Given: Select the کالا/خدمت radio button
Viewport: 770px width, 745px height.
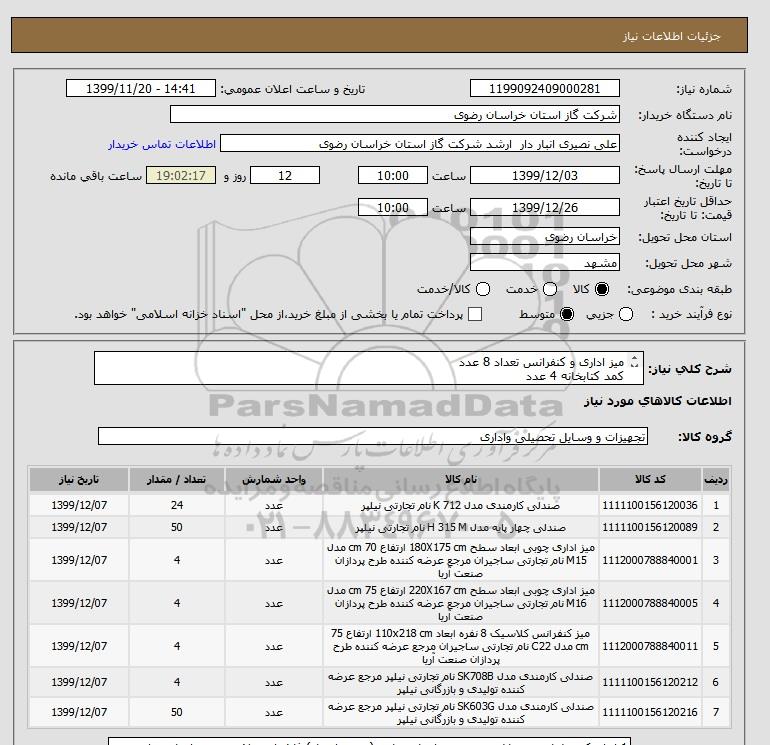Looking at the screenshot, I should tap(483, 289).
